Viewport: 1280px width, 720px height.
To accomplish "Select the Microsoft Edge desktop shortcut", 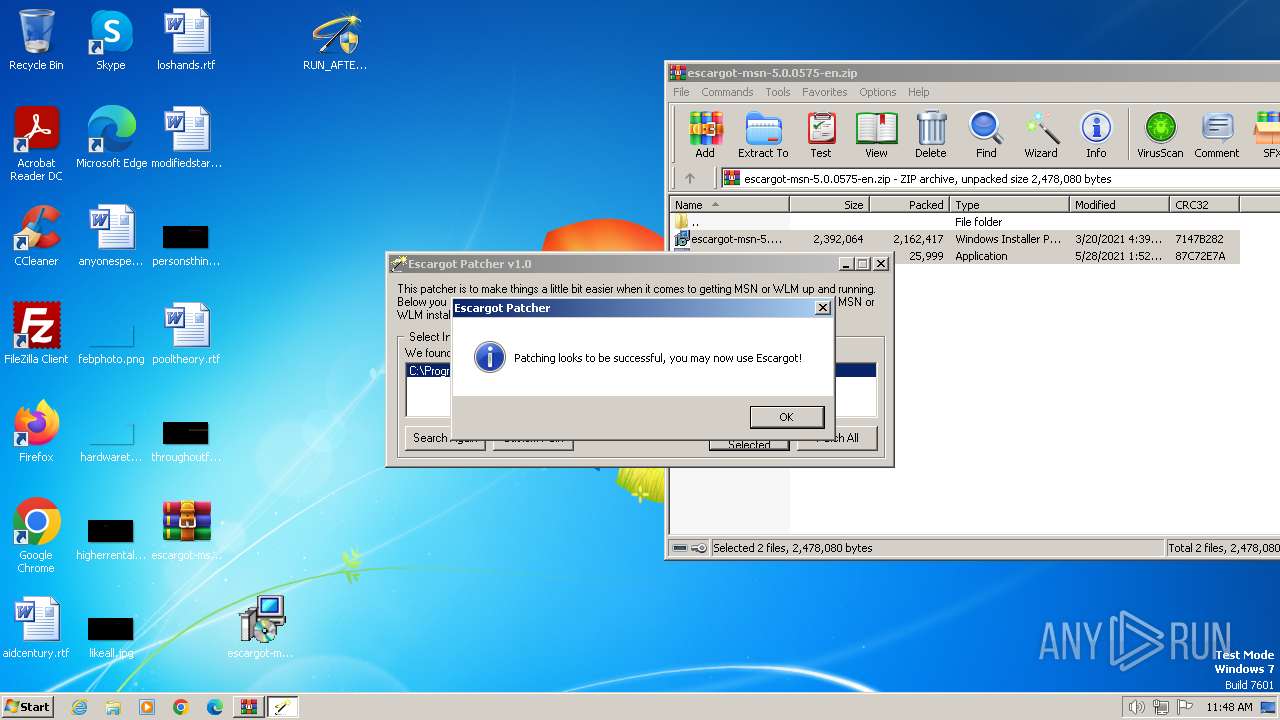I will coord(111,139).
